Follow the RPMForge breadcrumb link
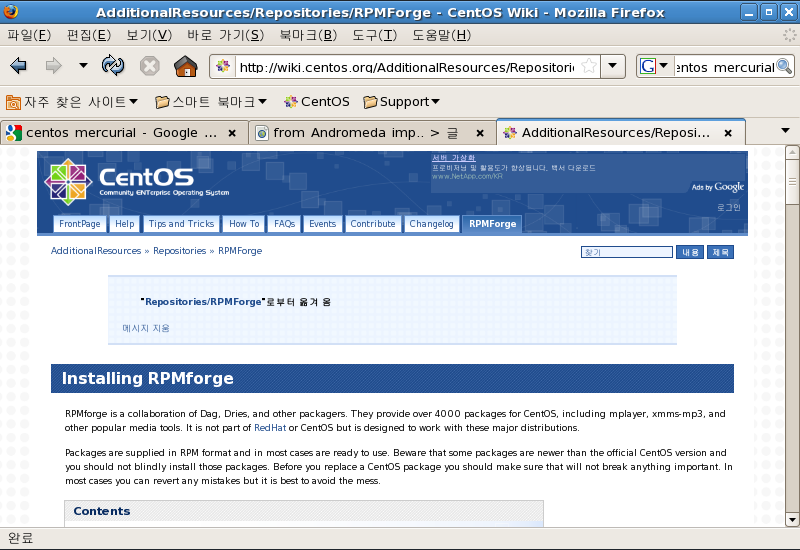800x550 pixels. pos(240,251)
